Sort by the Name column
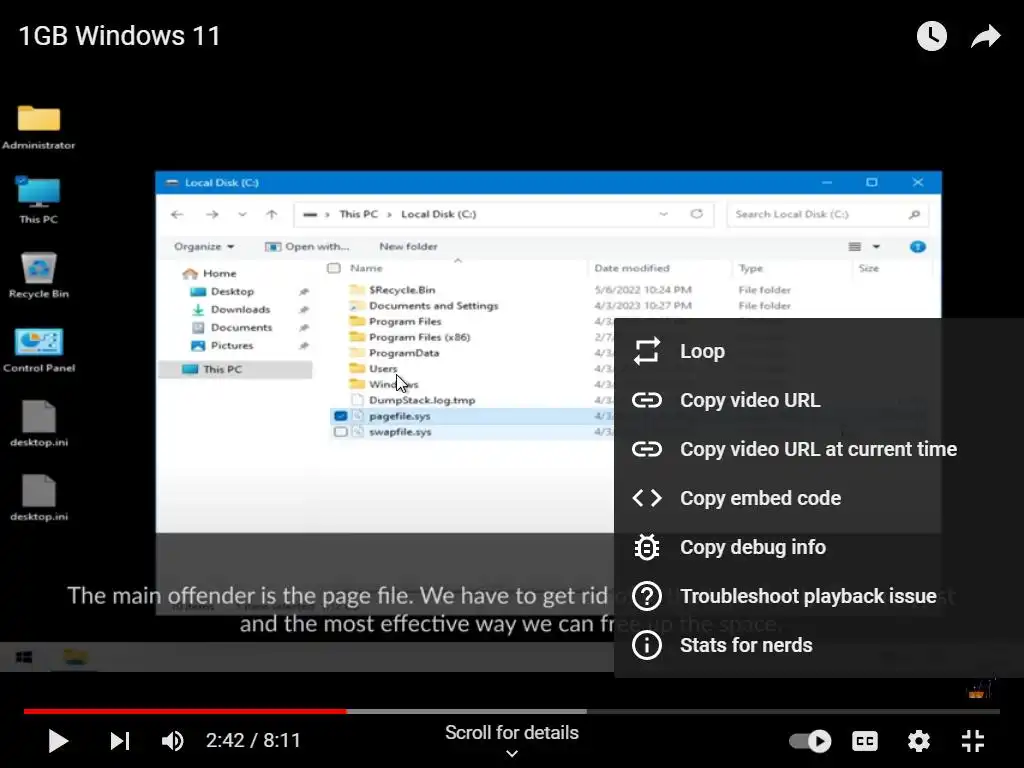1024x768 pixels. [366, 268]
